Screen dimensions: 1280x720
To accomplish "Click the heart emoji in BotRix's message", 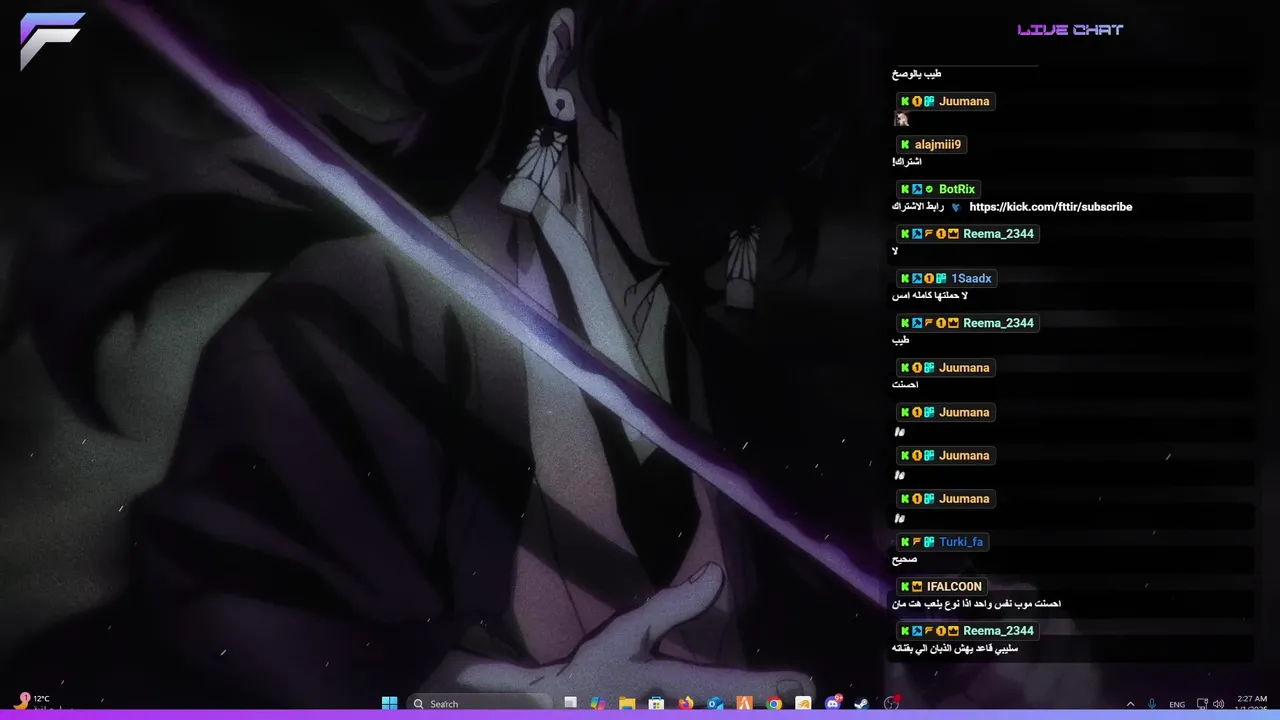I will (956, 207).
